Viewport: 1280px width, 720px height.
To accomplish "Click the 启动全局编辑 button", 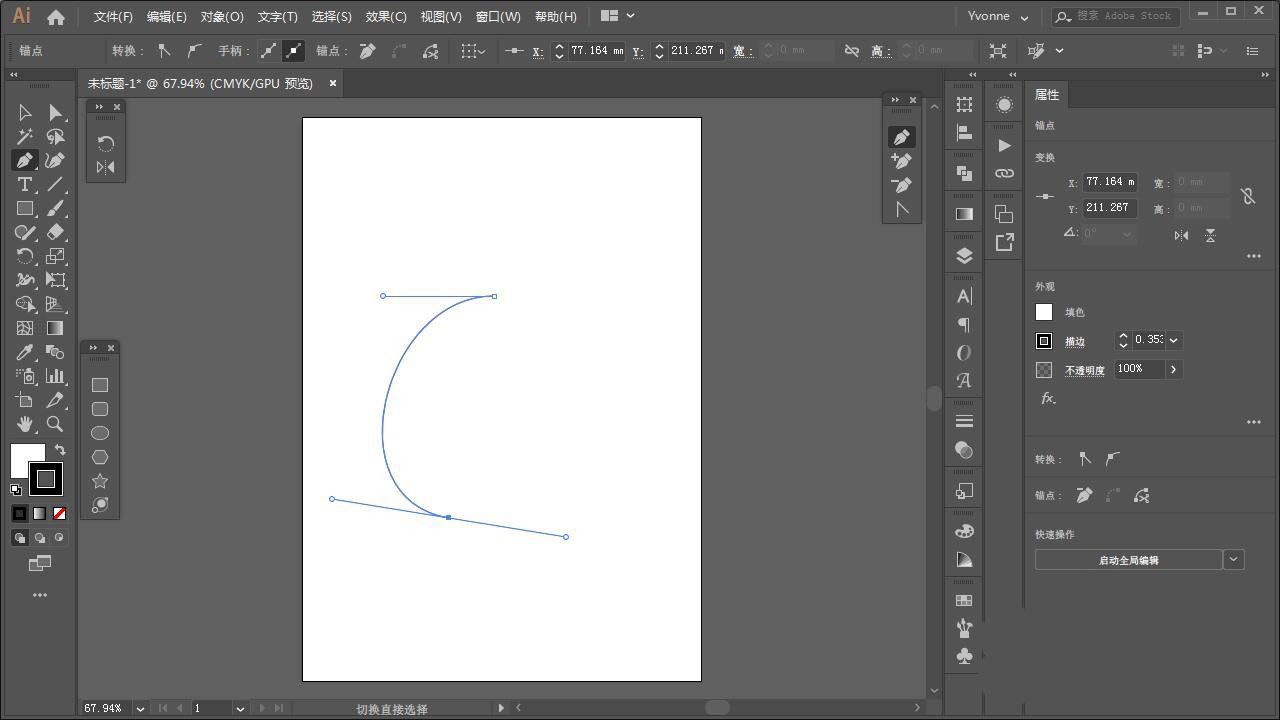I will (1128, 559).
